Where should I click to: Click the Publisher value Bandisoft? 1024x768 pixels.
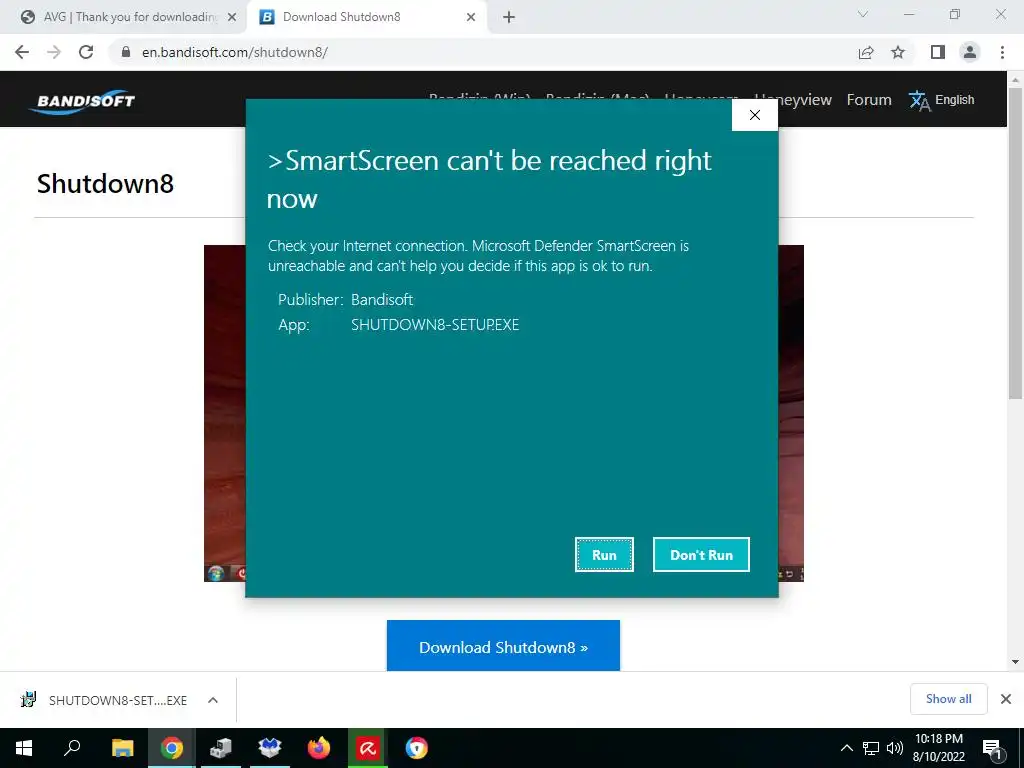[382, 300]
